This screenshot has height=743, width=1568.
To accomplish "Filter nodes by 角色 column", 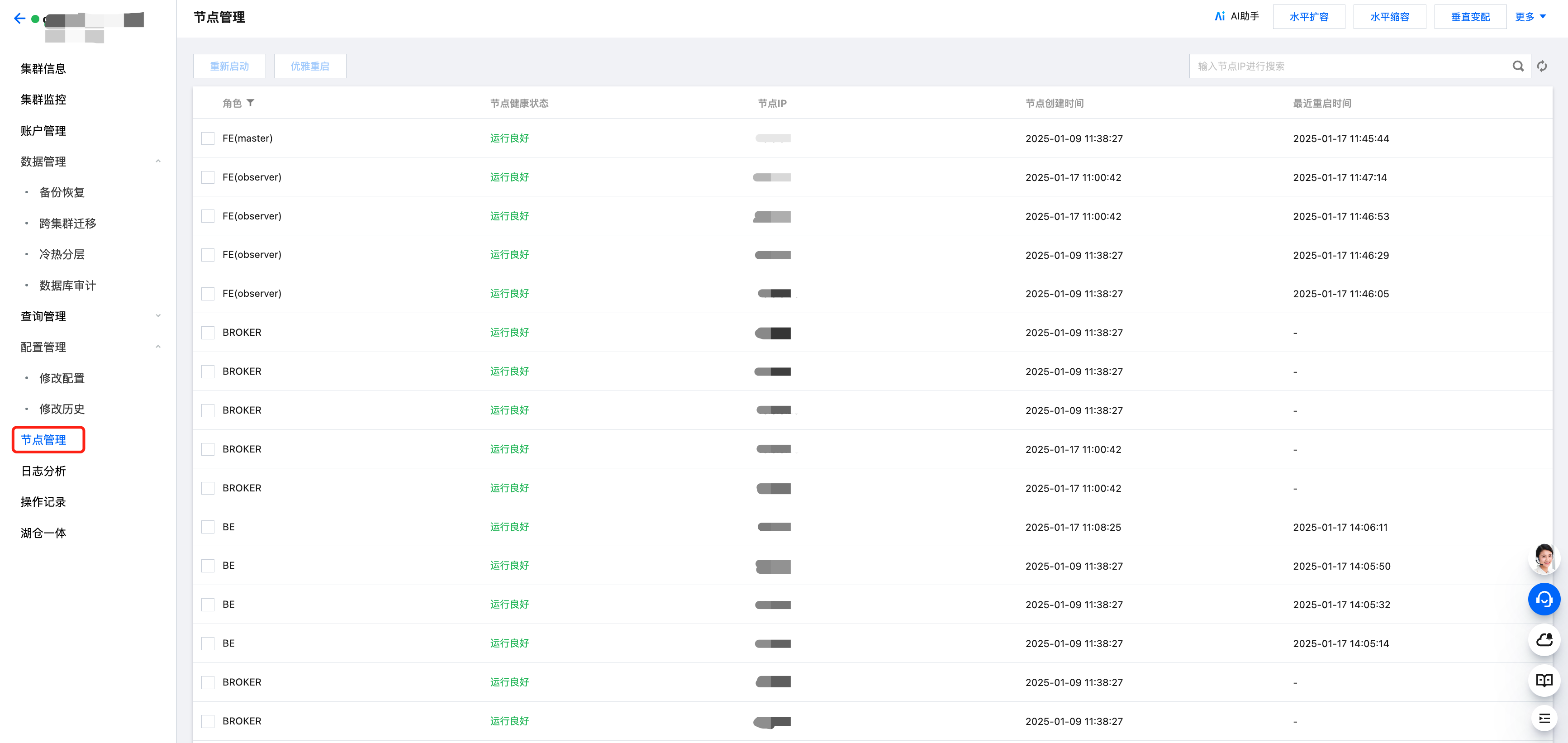I will [250, 103].
